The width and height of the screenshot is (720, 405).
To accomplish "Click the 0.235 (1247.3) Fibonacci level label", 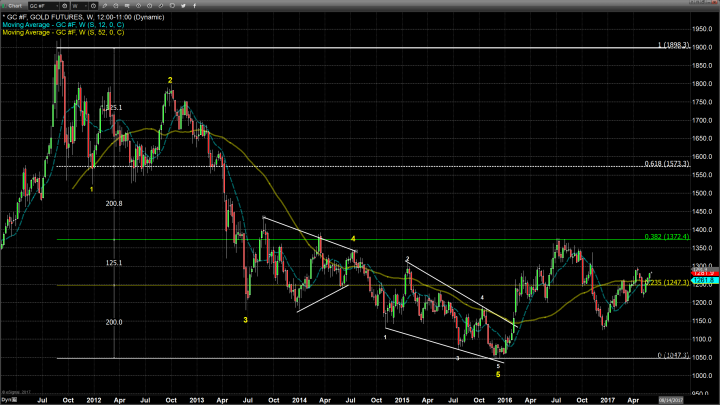I will coord(667,282).
